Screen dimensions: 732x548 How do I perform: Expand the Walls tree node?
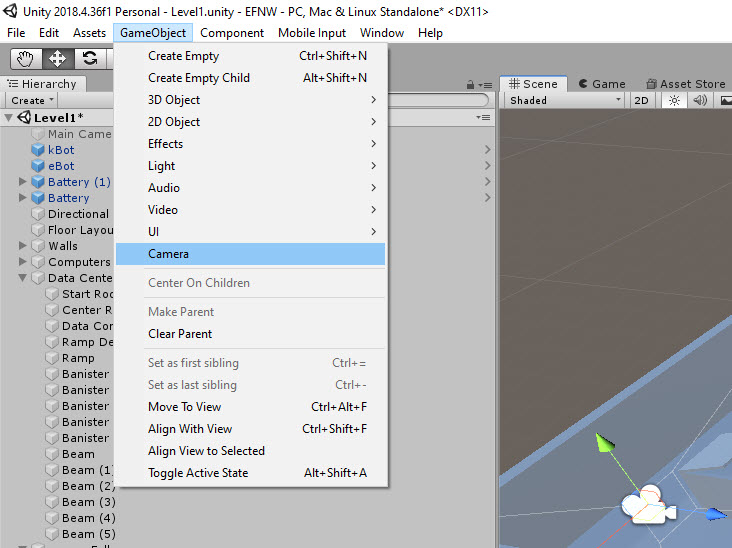click(x=23, y=246)
